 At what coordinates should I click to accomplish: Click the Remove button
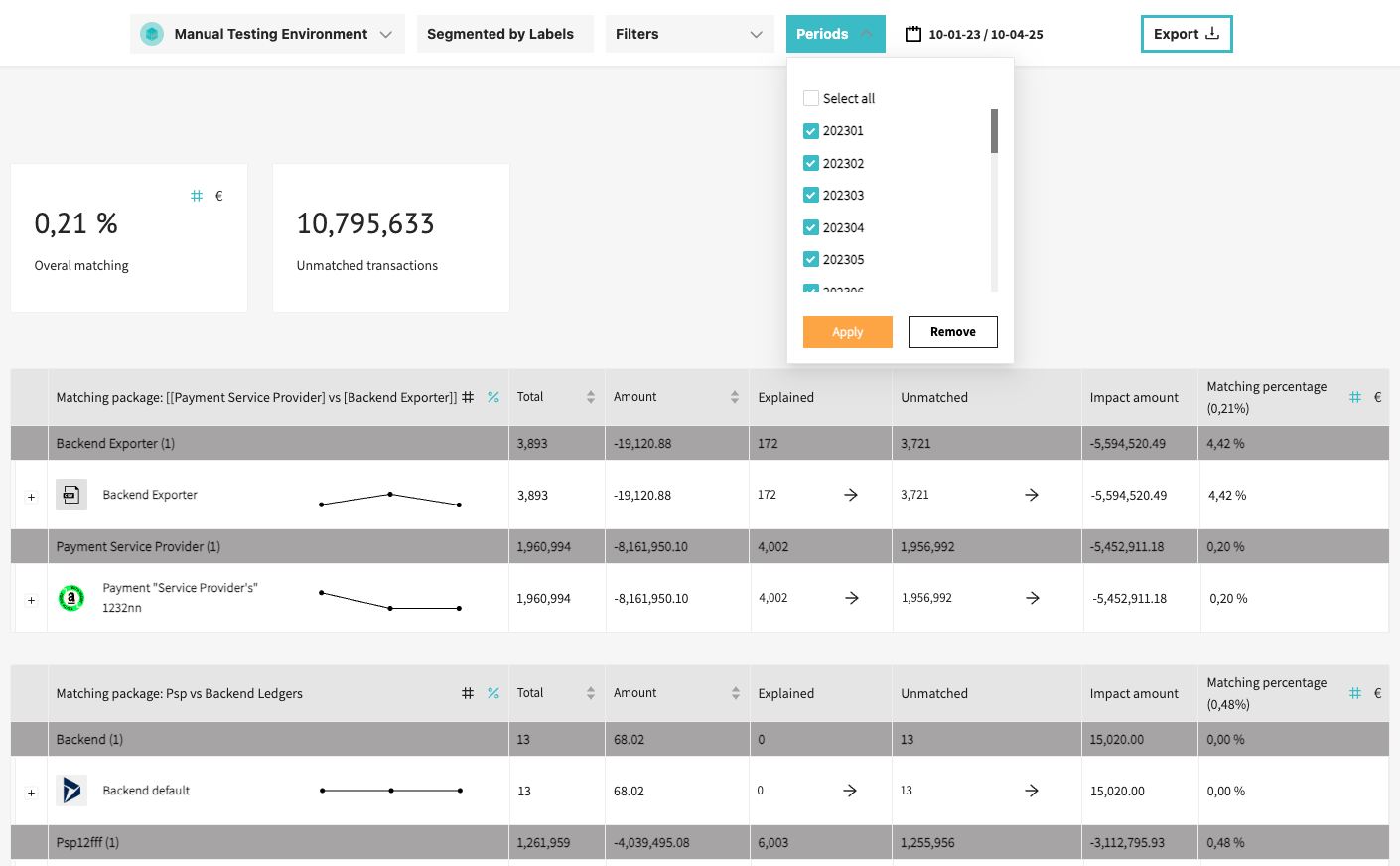click(x=952, y=332)
